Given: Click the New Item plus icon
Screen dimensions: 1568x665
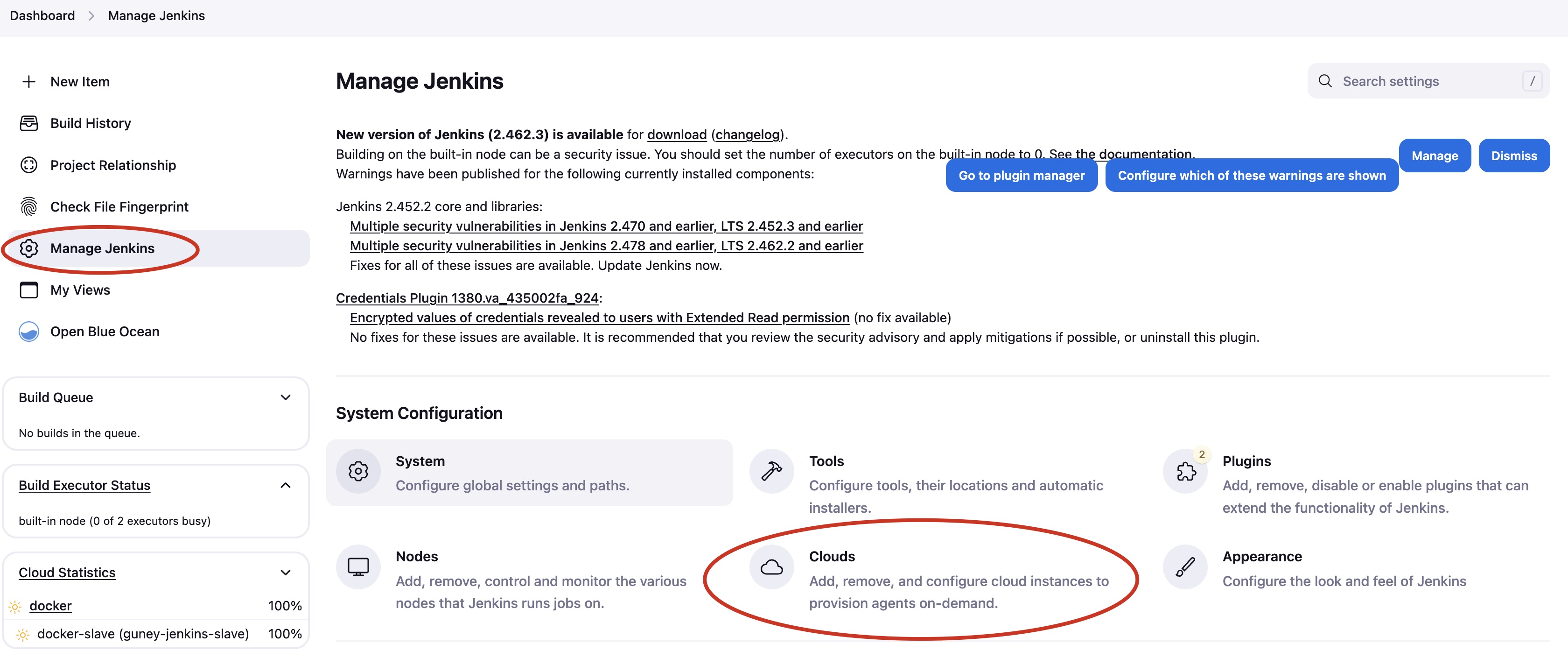Looking at the screenshot, I should (x=28, y=82).
